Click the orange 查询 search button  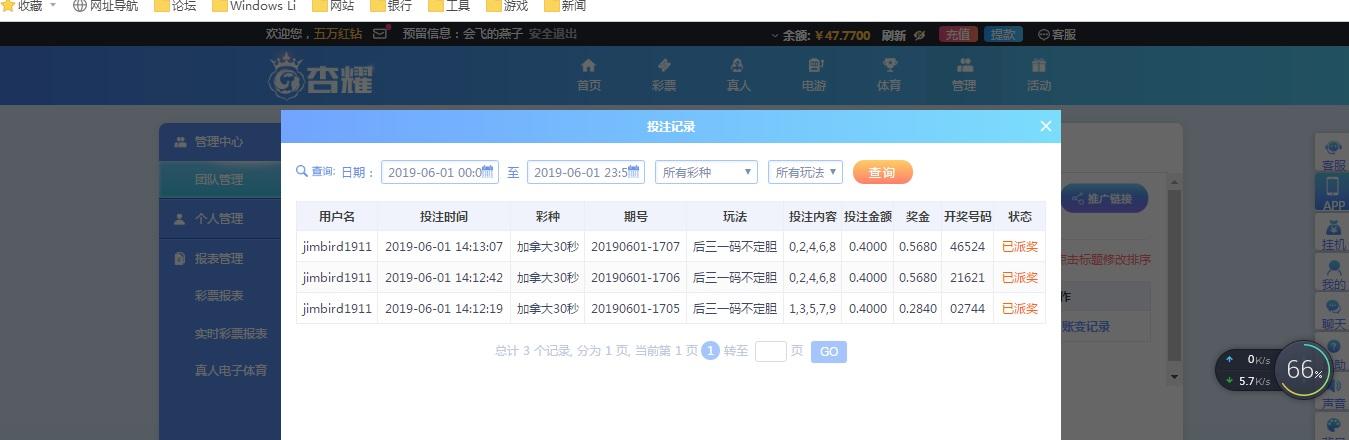tap(882, 172)
